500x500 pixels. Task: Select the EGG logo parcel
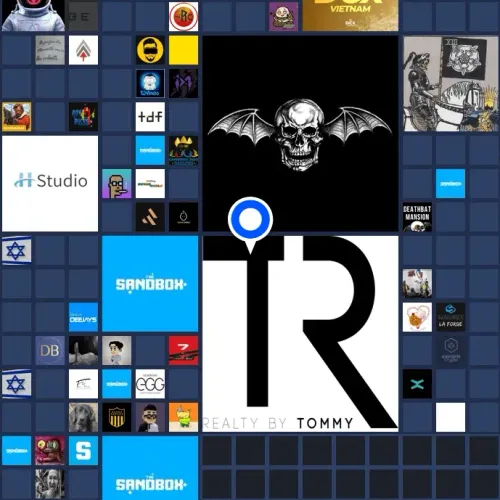[150, 384]
